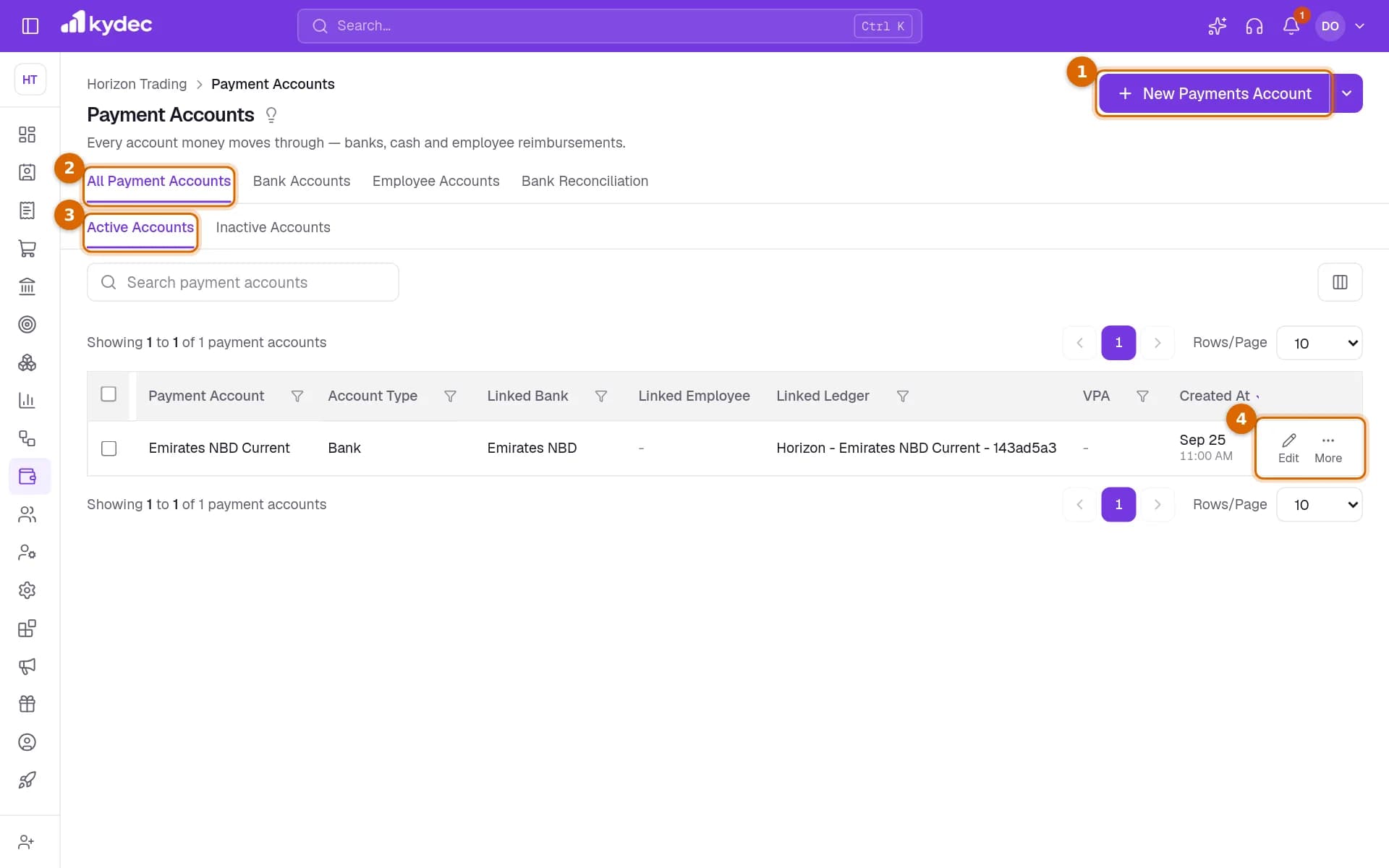The image size is (1389, 868).
Task: Open the shopping cart icon in sidebar
Action: coord(27,249)
